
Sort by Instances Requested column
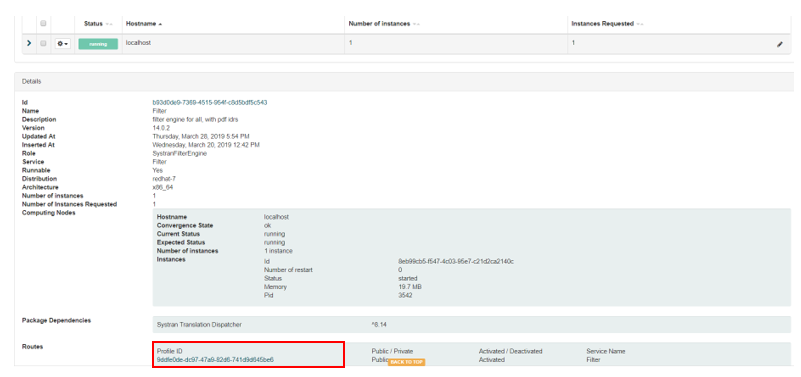[607, 23]
